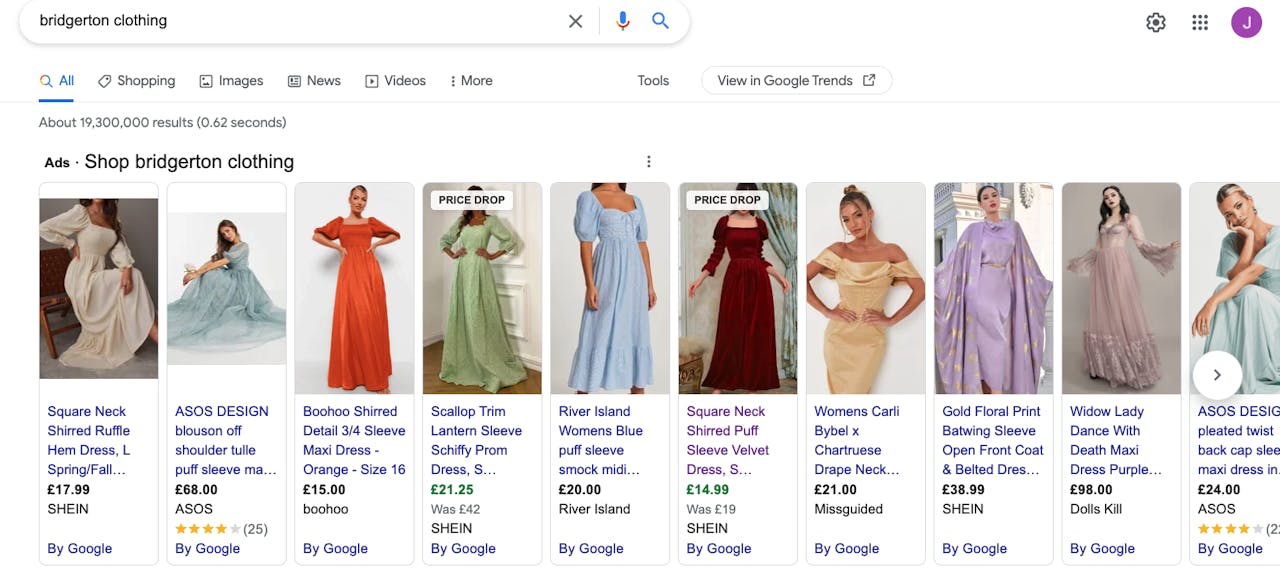Click the 'Dolls Kill' seller name

(x=1096, y=509)
